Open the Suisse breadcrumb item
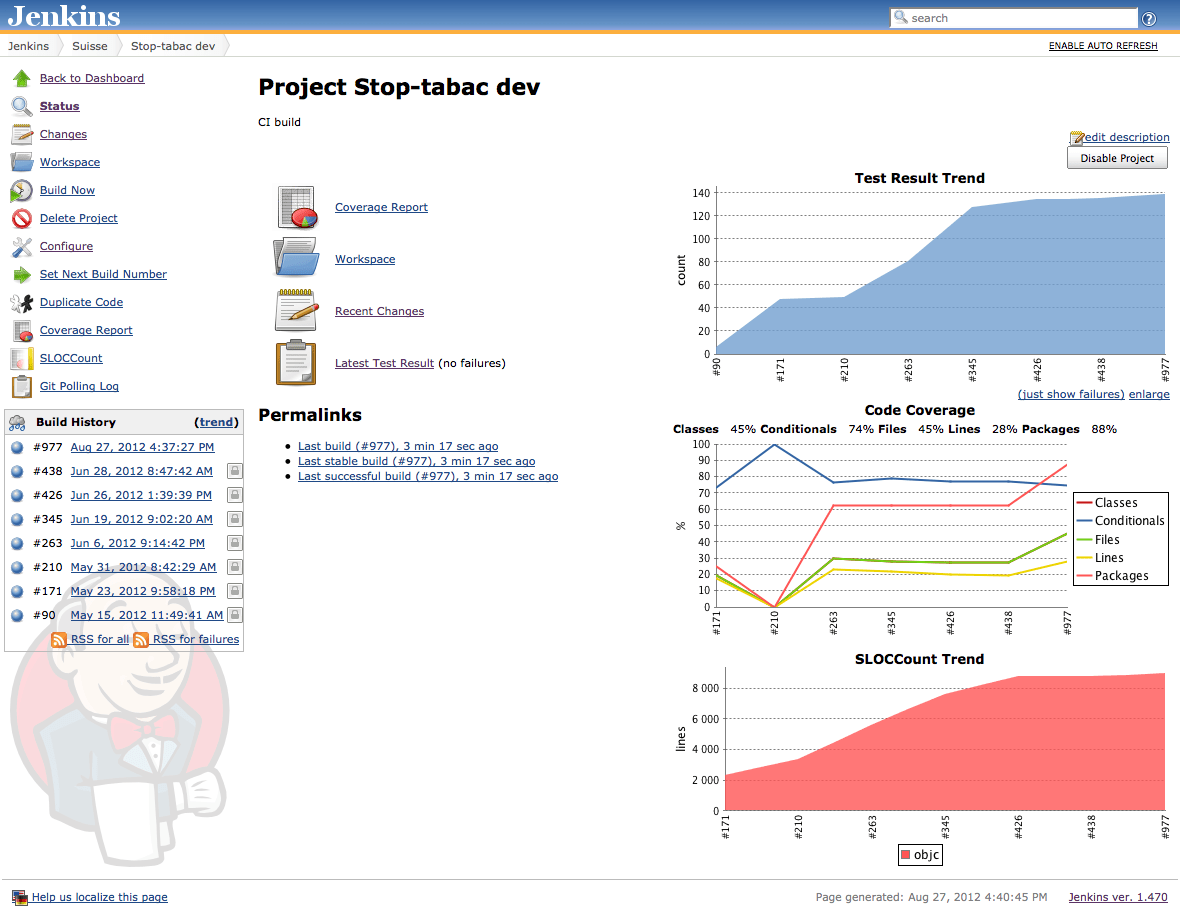The image size is (1180, 918). 90,46
